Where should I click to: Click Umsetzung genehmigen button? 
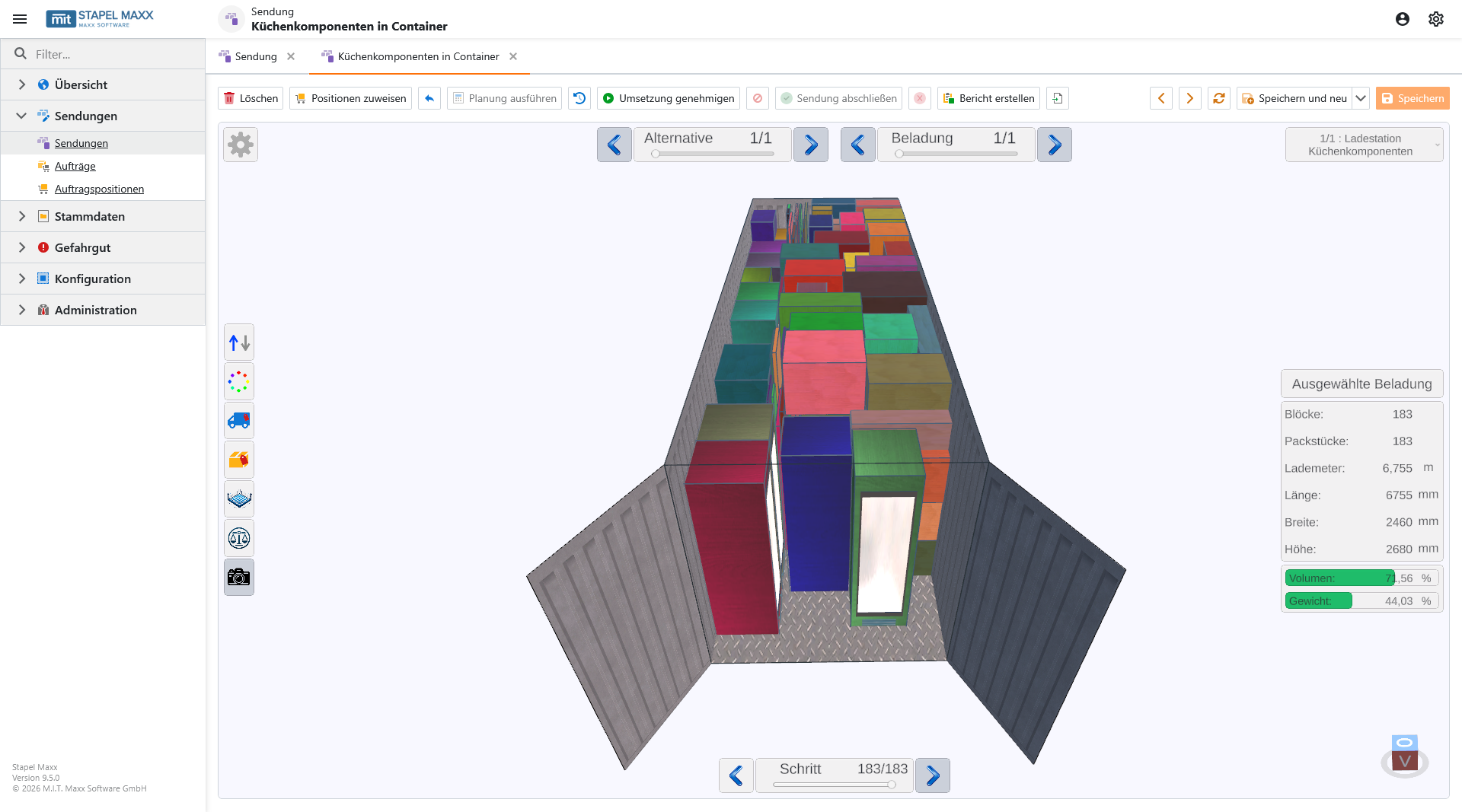coord(669,98)
